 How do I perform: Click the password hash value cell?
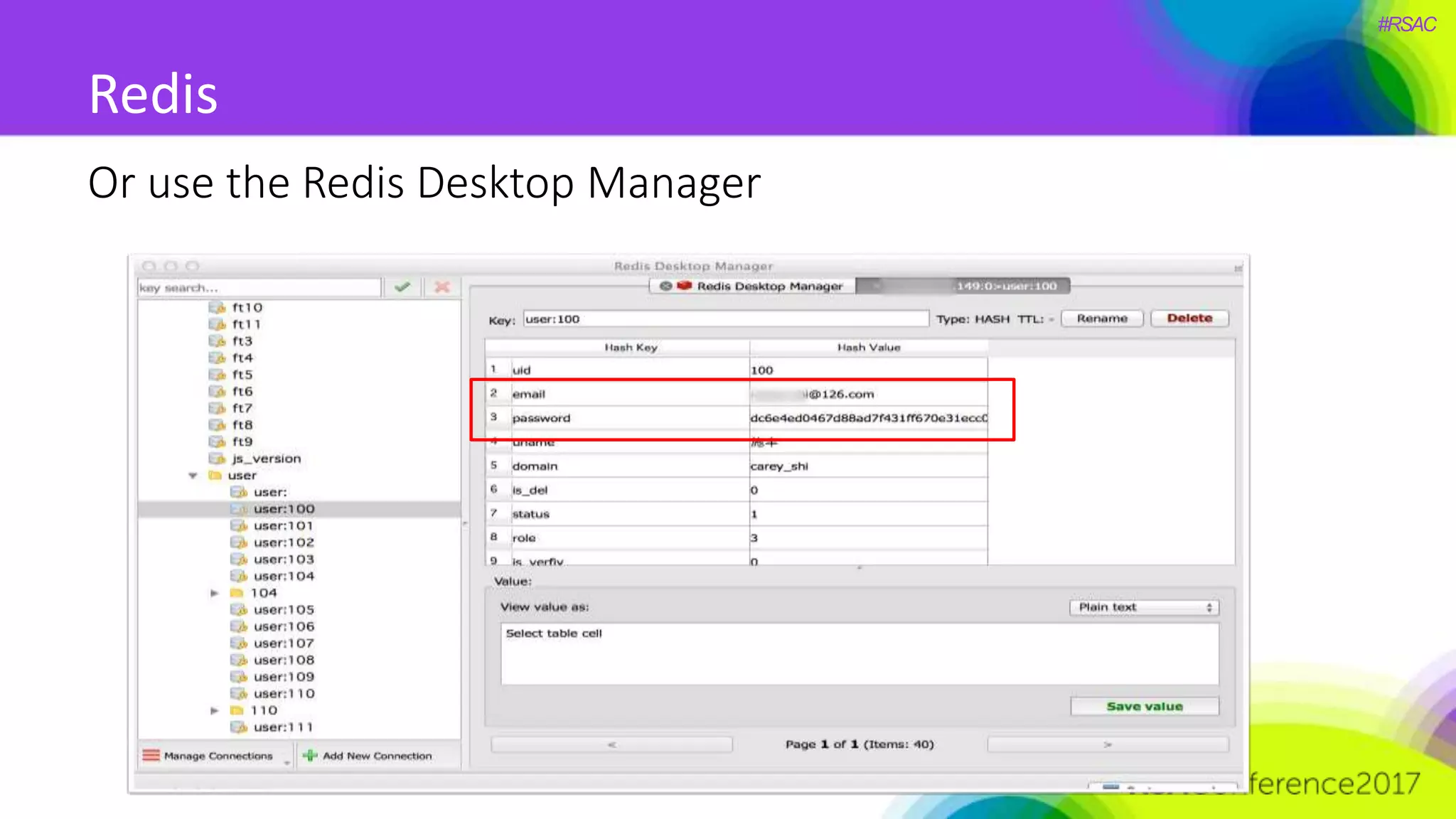[868, 418]
